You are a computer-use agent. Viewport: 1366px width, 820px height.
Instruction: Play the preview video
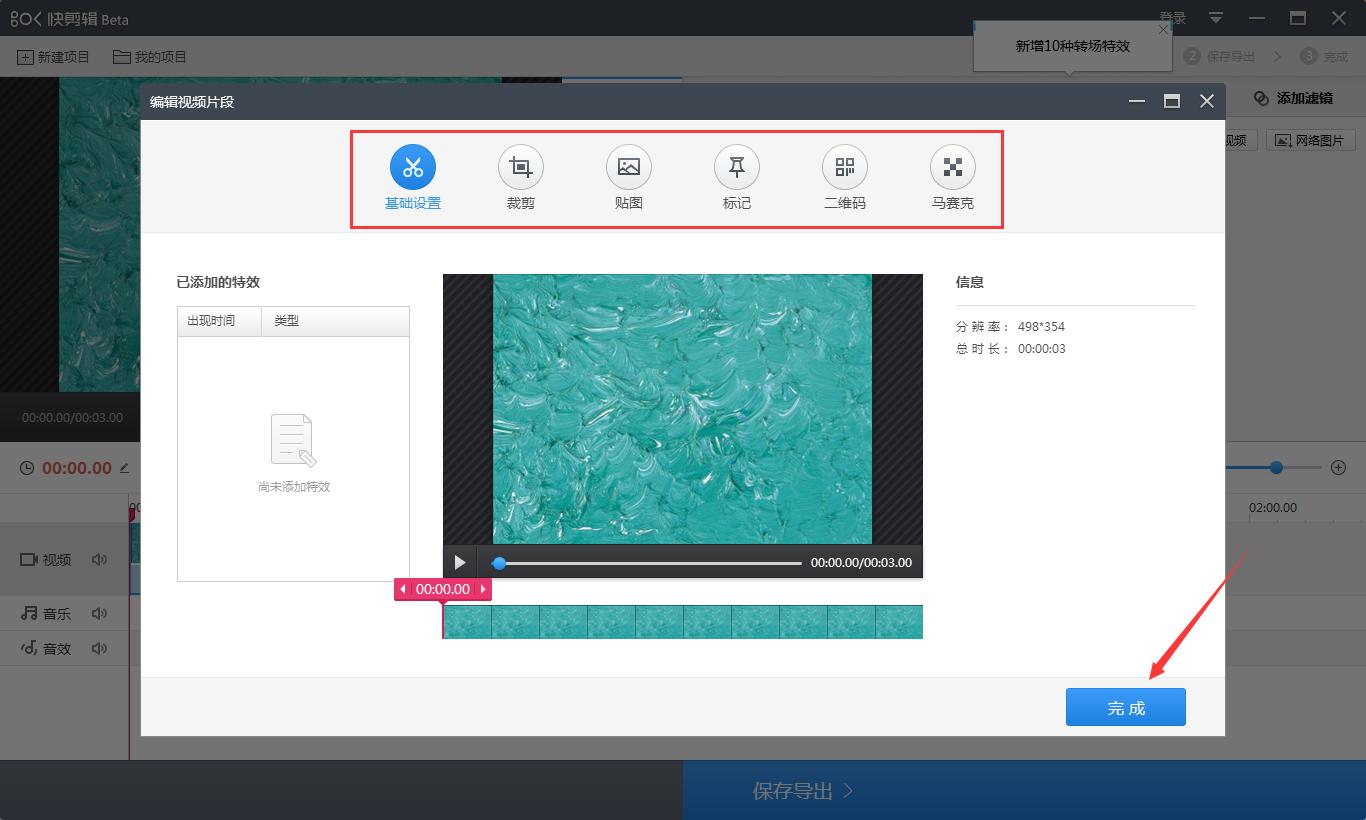pyautogui.click(x=460, y=562)
